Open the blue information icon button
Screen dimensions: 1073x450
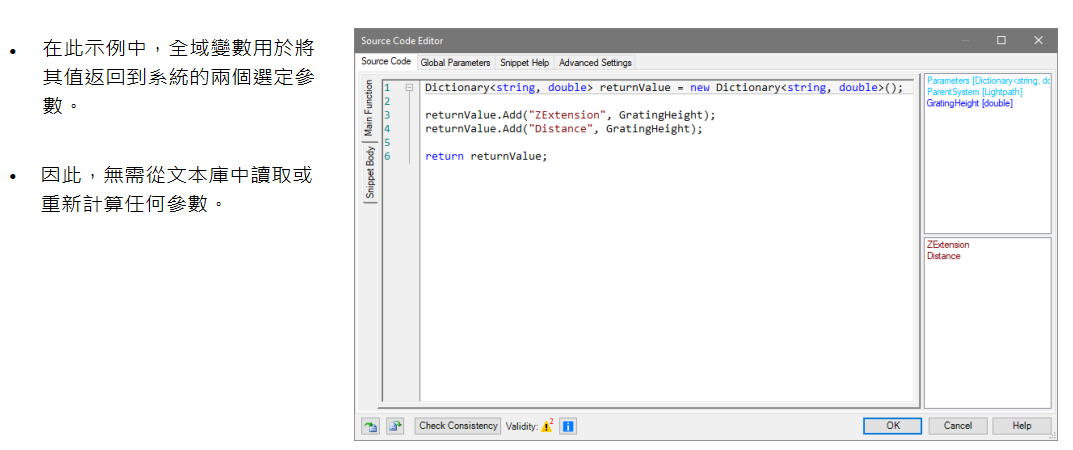click(567, 426)
